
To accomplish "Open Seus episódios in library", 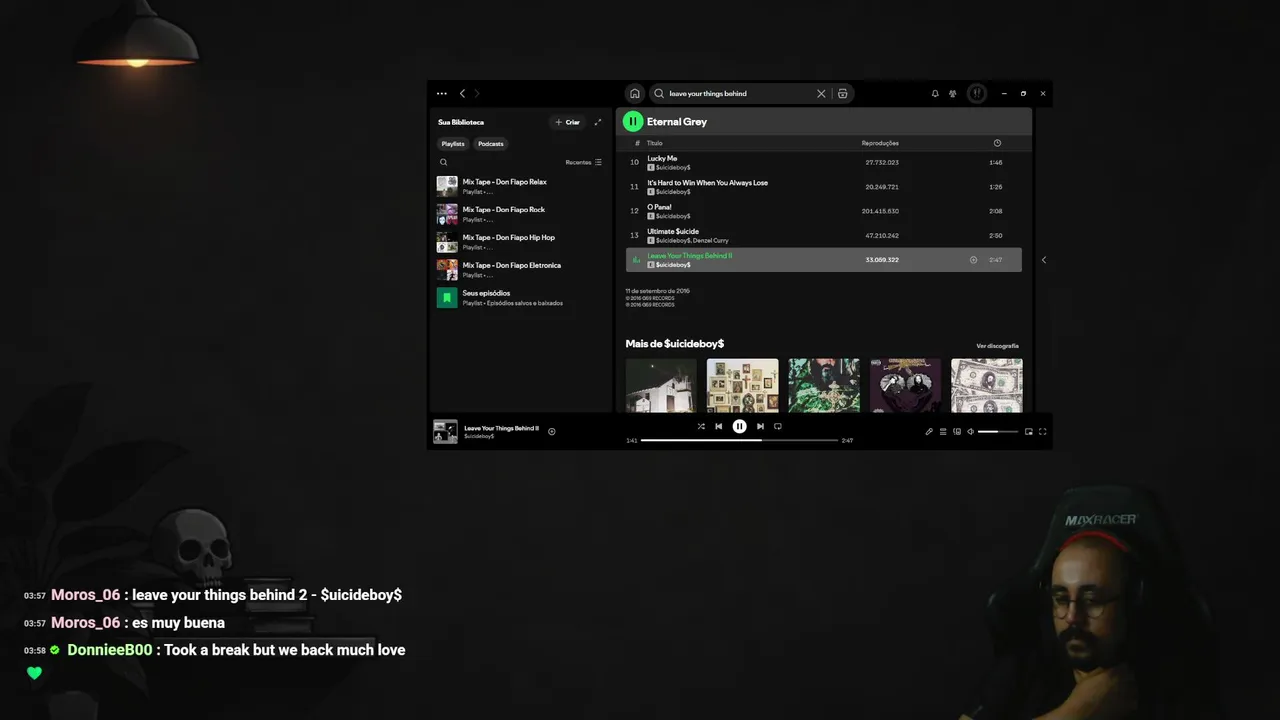I will [520, 298].
